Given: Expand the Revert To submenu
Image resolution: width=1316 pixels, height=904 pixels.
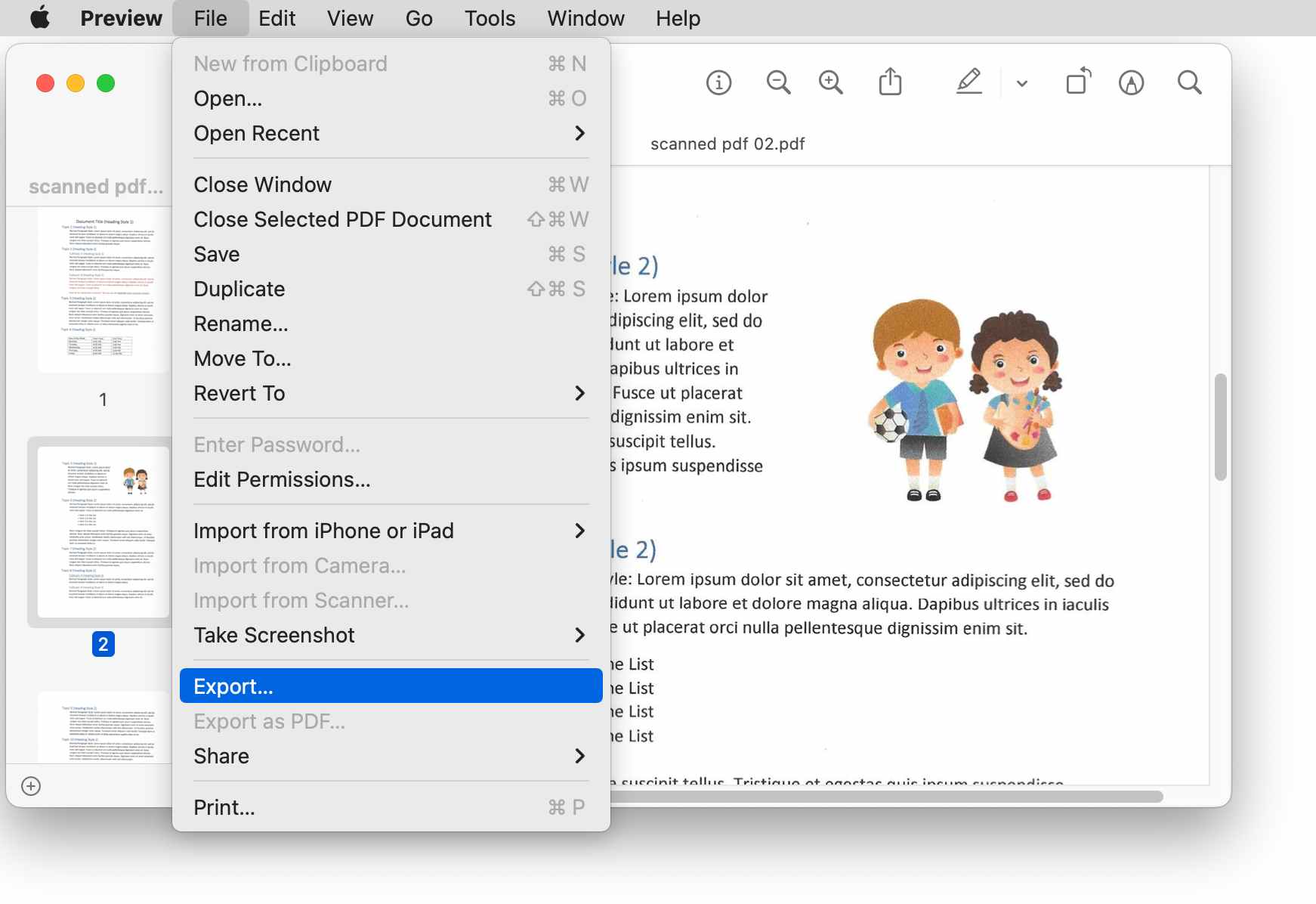Looking at the screenshot, I should click(x=239, y=393).
